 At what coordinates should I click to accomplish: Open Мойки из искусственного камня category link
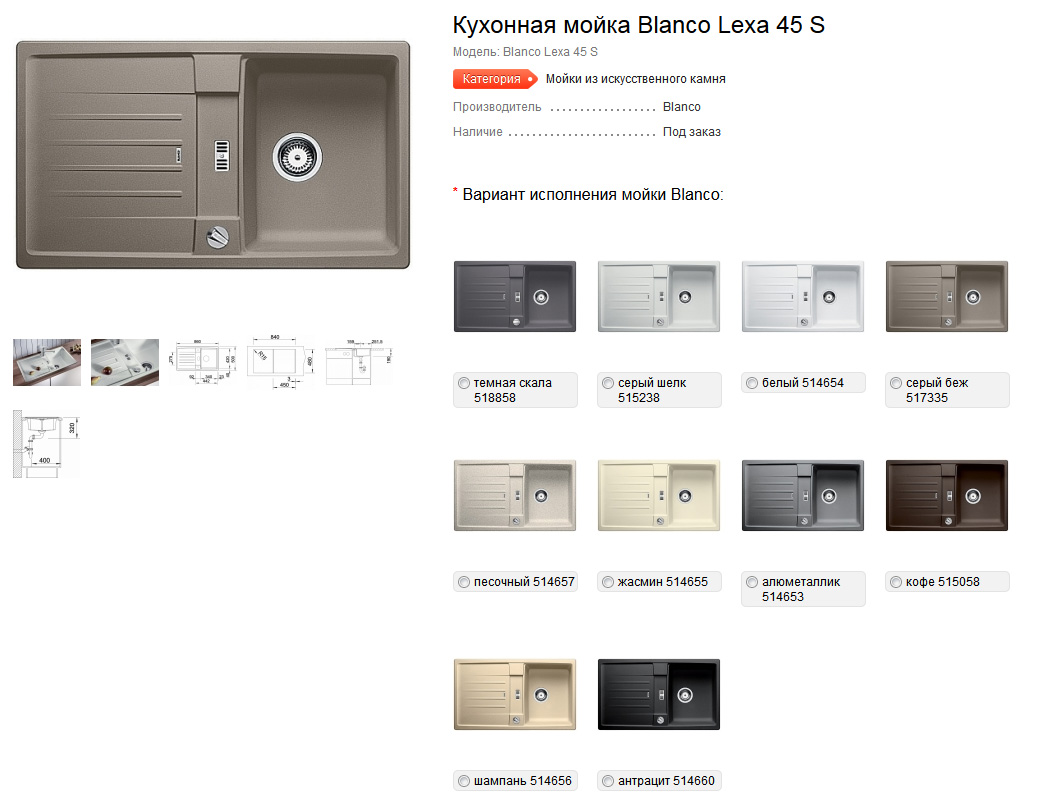click(x=635, y=79)
